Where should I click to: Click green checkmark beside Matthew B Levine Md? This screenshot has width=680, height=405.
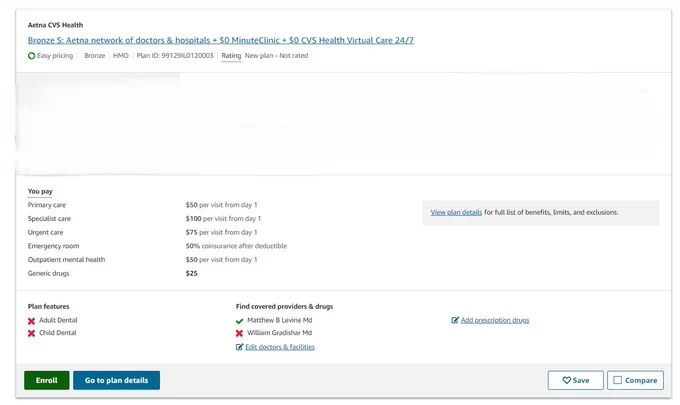click(x=239, y=321)
